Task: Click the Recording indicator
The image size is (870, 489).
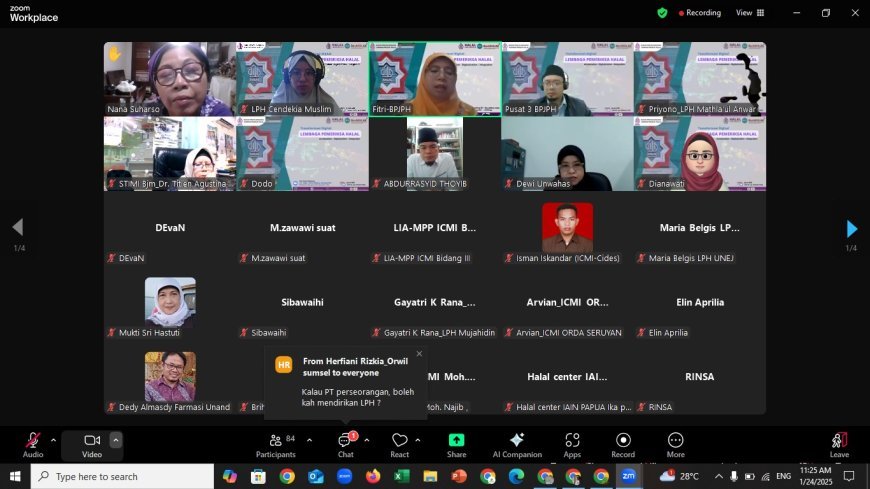Action: click(x=700, y=13)
